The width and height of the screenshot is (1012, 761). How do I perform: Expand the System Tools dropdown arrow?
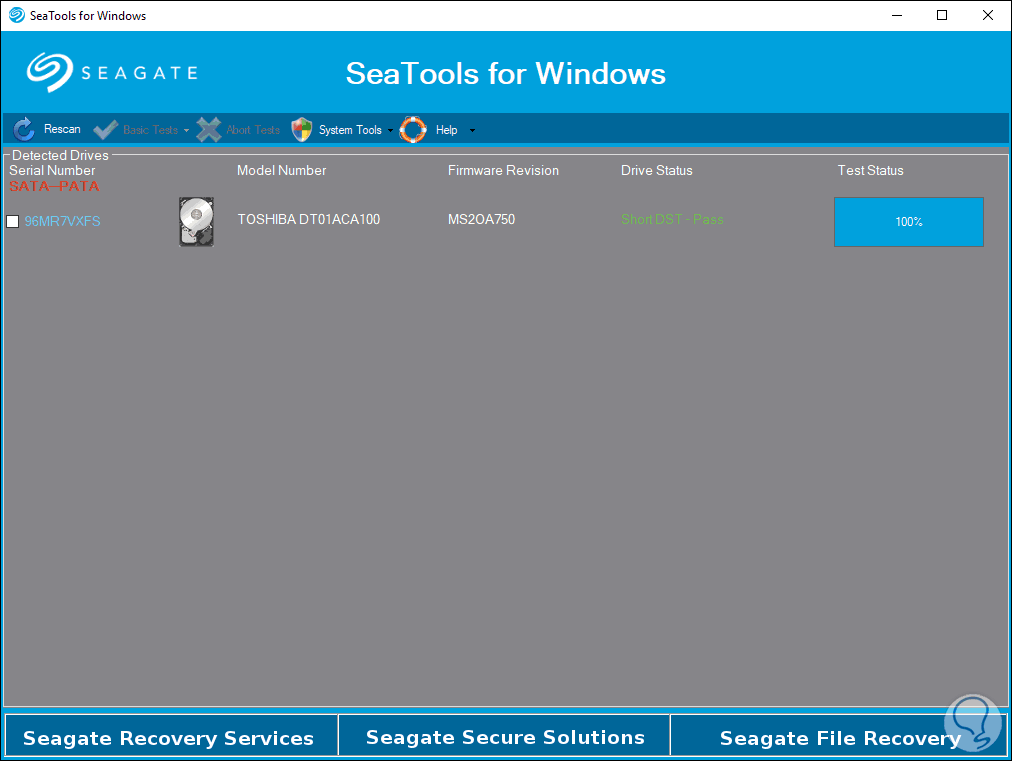point(390,130)
